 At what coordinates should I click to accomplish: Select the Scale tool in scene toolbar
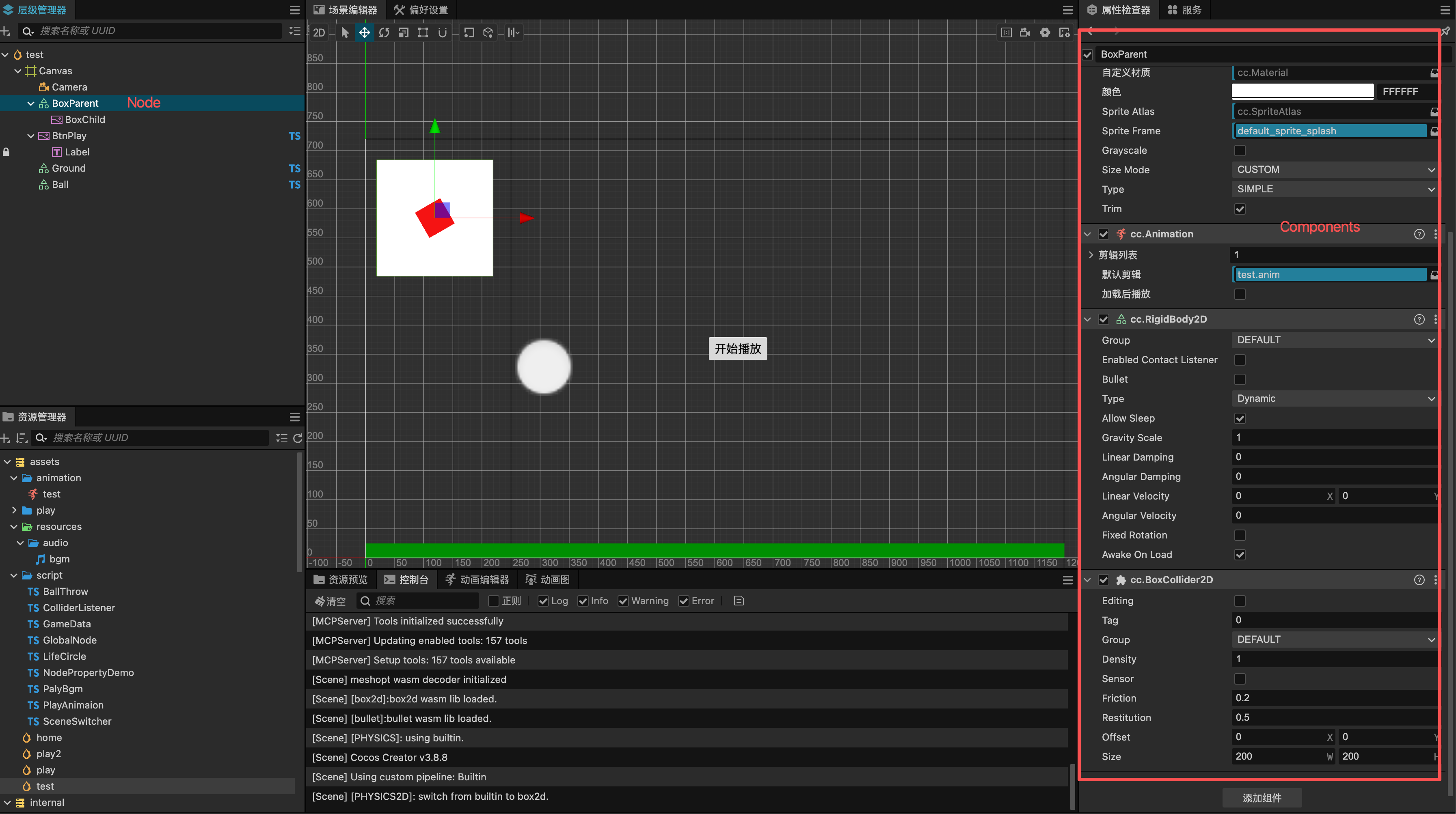[403, 33]
